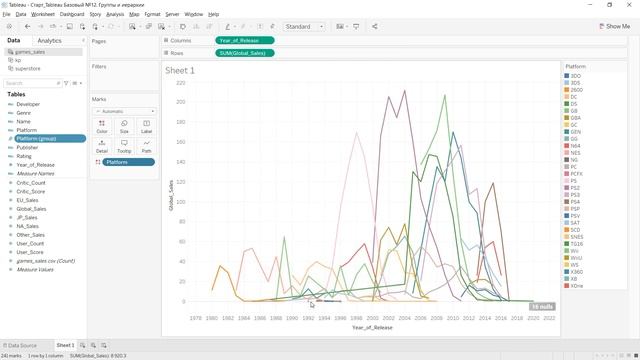This screenshot has width=640, height=360.
Task: Open the Worksheet menu
Action: 43,14
